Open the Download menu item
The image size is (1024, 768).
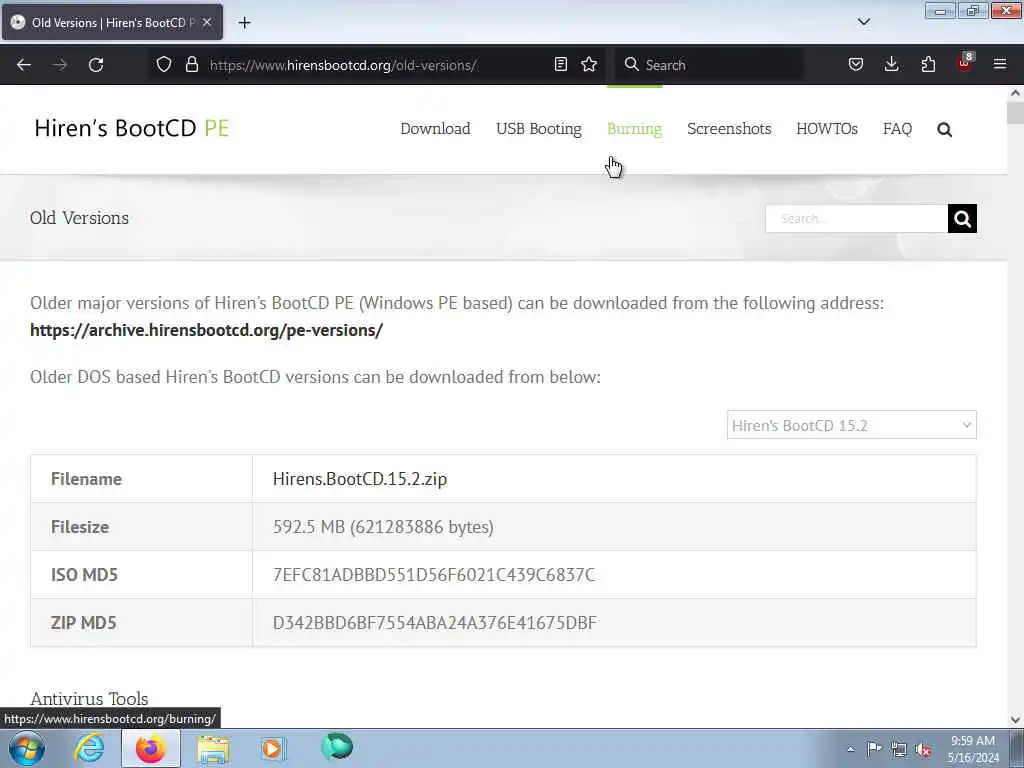point(435,129)
